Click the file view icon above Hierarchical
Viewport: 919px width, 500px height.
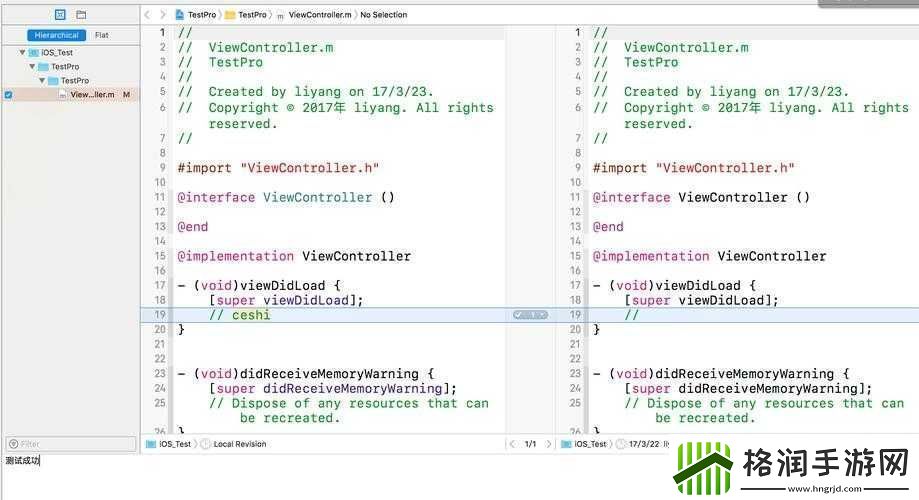tap(60, 15)
